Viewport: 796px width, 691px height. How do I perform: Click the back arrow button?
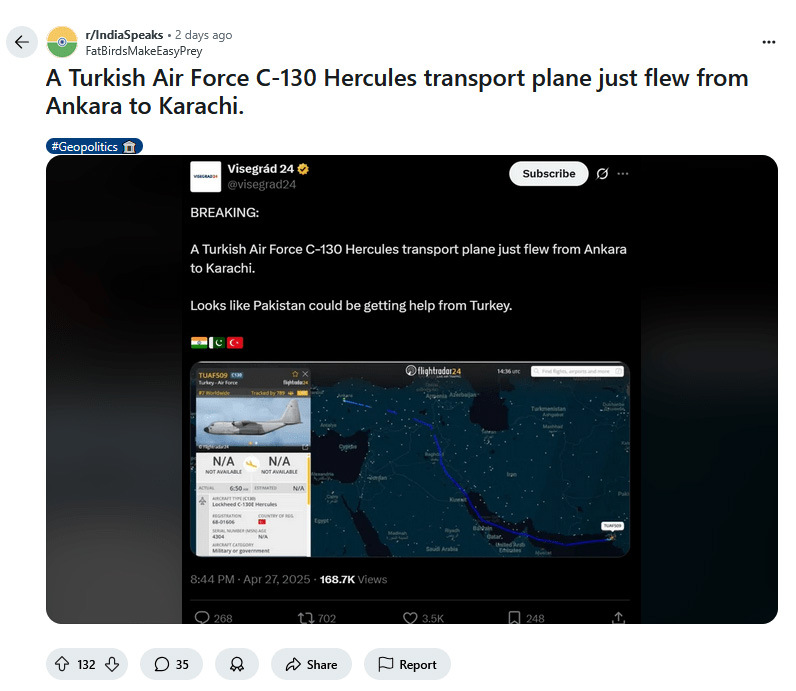pyautogui.click(x=23, y=42)
